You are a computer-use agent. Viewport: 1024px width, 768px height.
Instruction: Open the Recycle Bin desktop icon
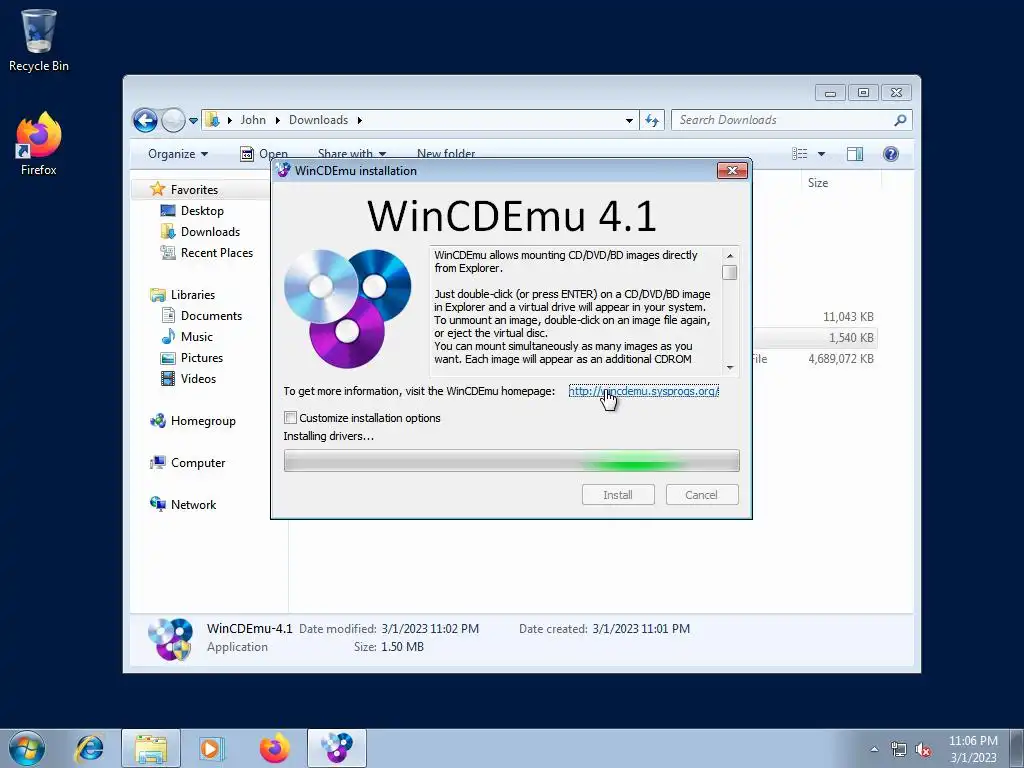coord(39,40)
